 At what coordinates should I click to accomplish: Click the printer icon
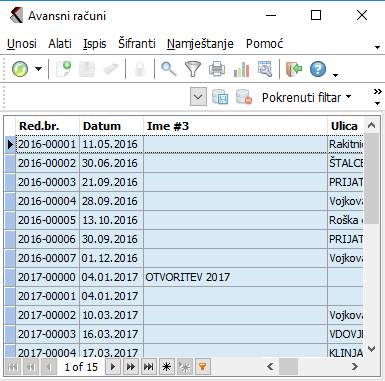click(217, 69)
